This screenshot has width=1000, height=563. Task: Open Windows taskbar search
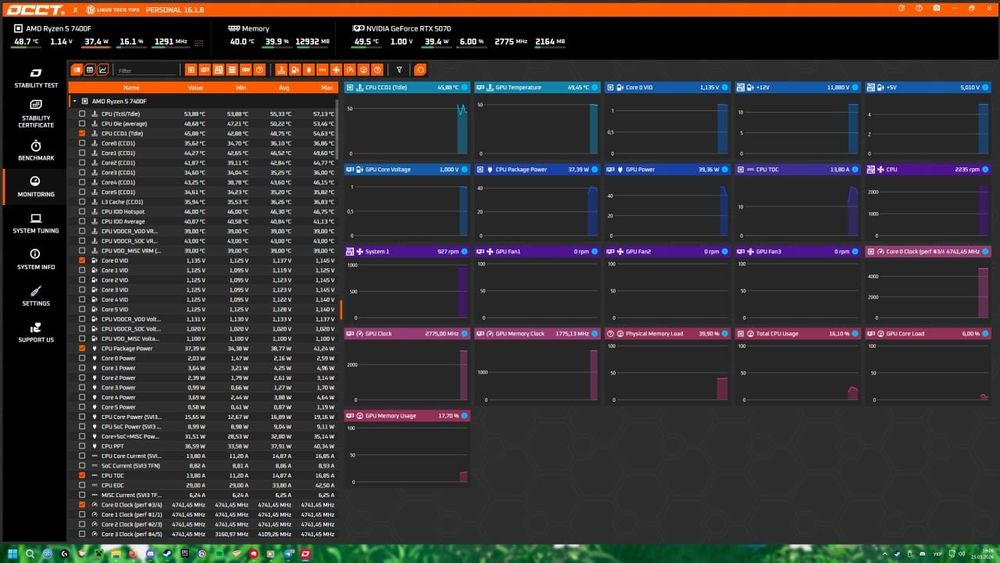(x=30, y=553)
